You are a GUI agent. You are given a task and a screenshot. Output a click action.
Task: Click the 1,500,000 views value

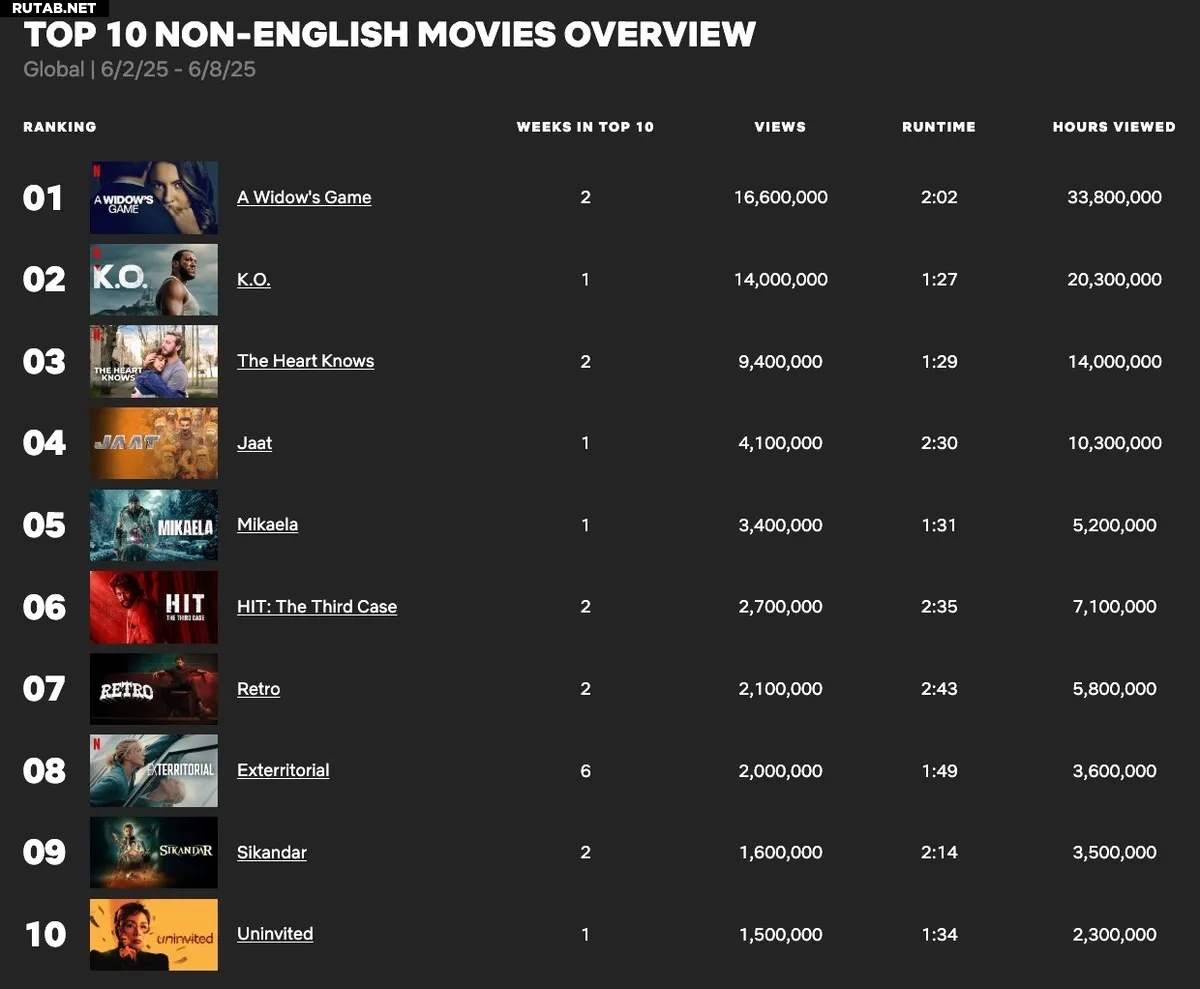click(x=781, y=934)
